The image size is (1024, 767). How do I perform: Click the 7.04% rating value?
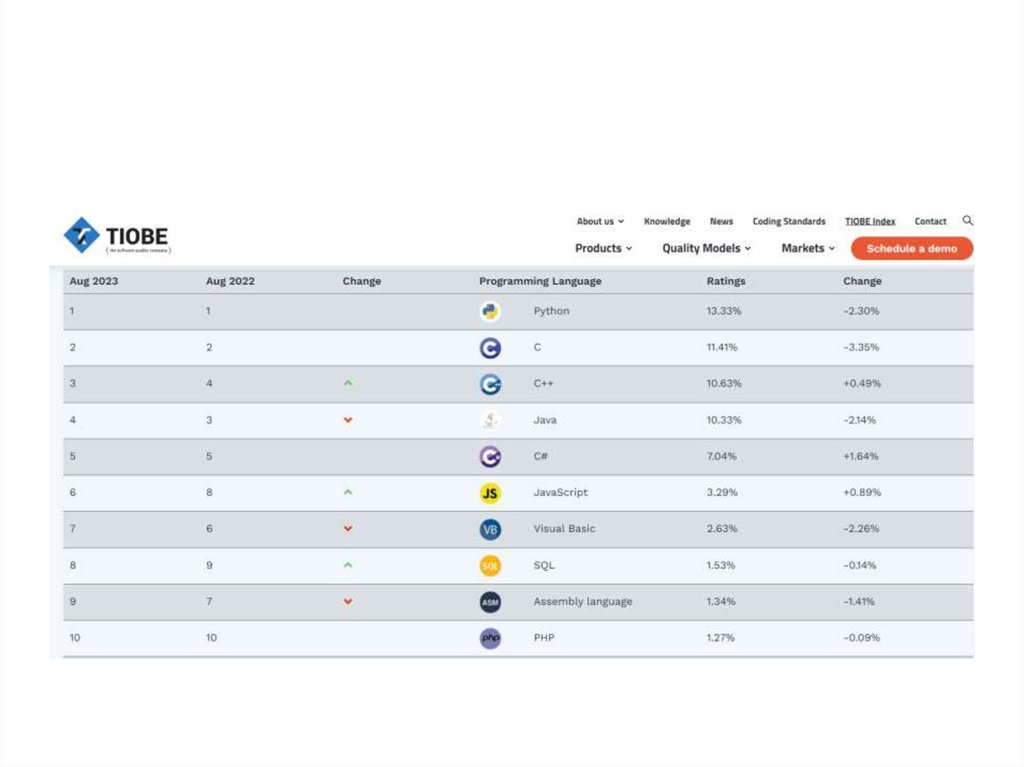[x=721, y=456]
